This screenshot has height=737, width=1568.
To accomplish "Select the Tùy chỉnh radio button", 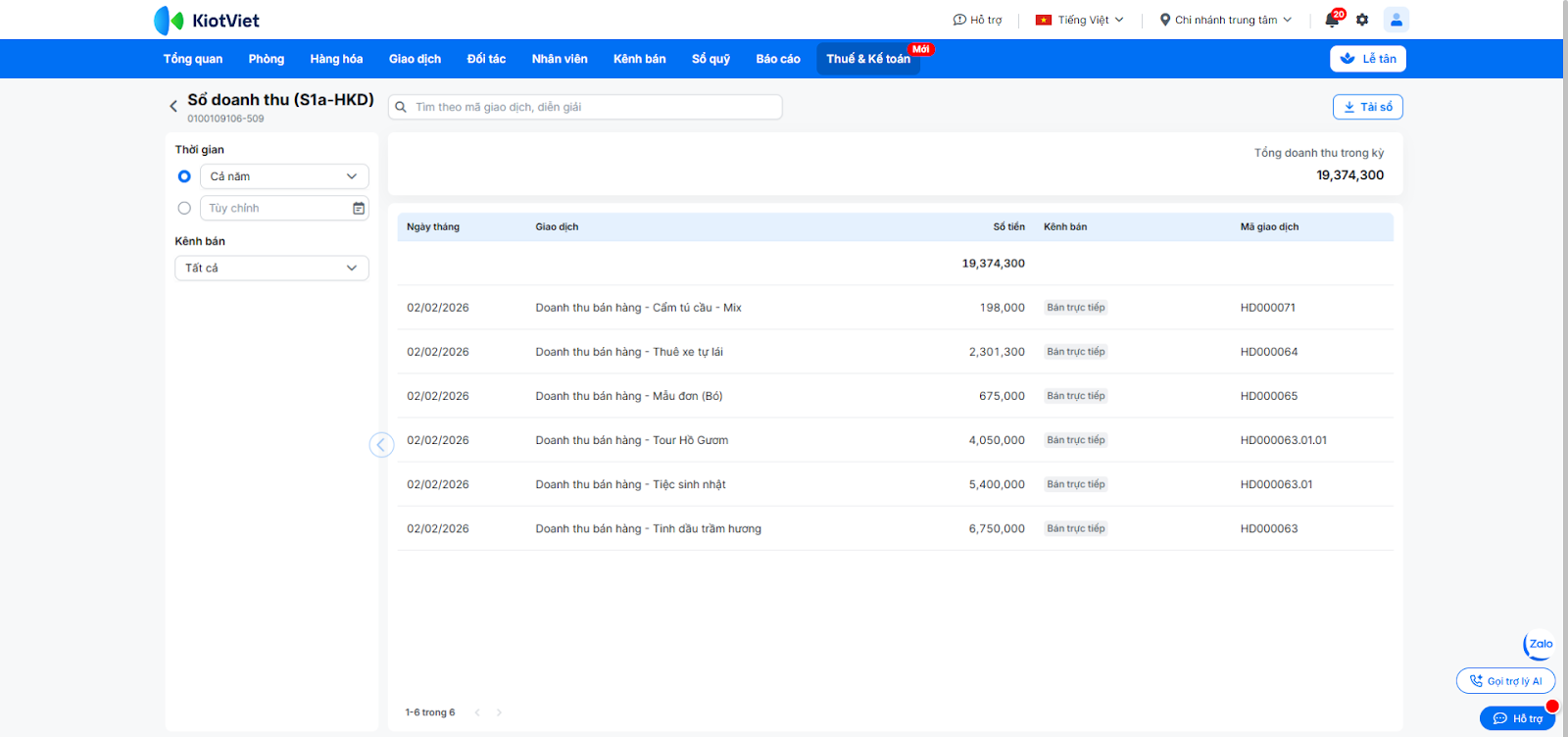I will click(184, 209).
